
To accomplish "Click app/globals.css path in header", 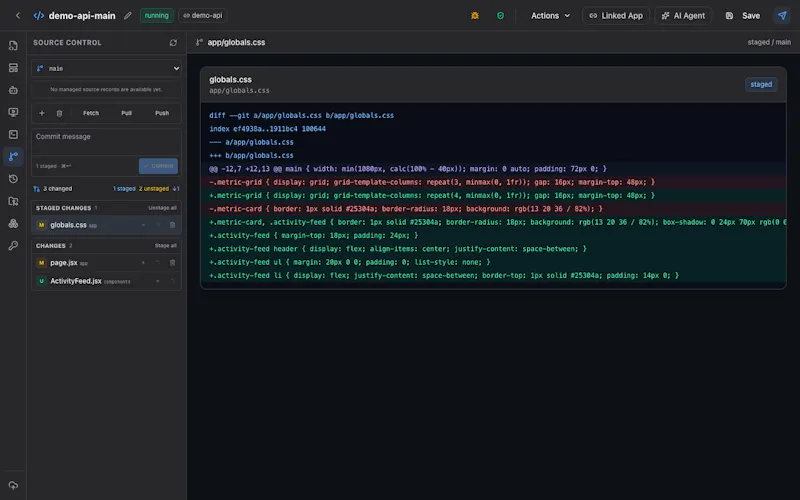I will [x=236, y=42].
